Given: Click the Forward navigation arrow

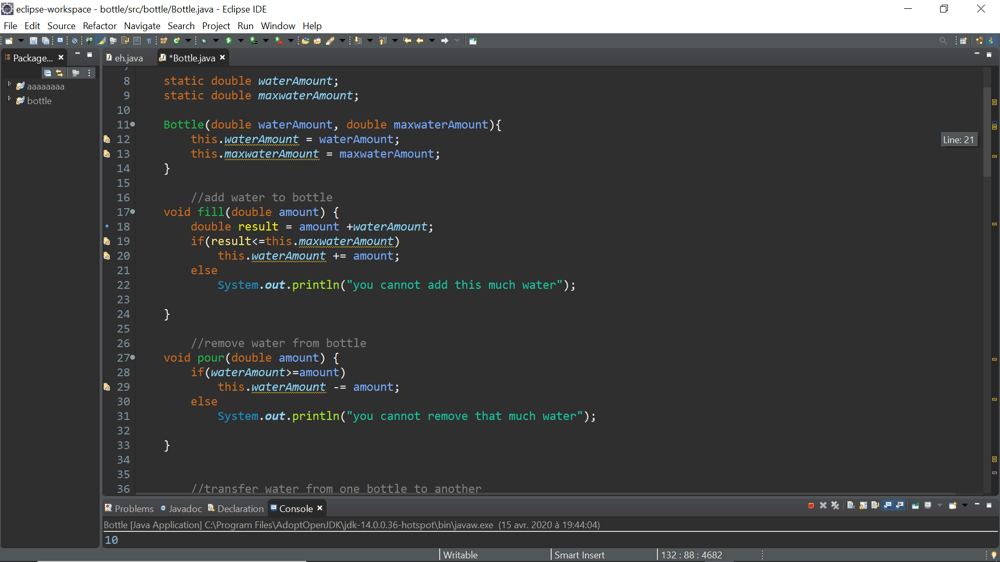Looking at the screenshot, I should click(x=445, y=41).
